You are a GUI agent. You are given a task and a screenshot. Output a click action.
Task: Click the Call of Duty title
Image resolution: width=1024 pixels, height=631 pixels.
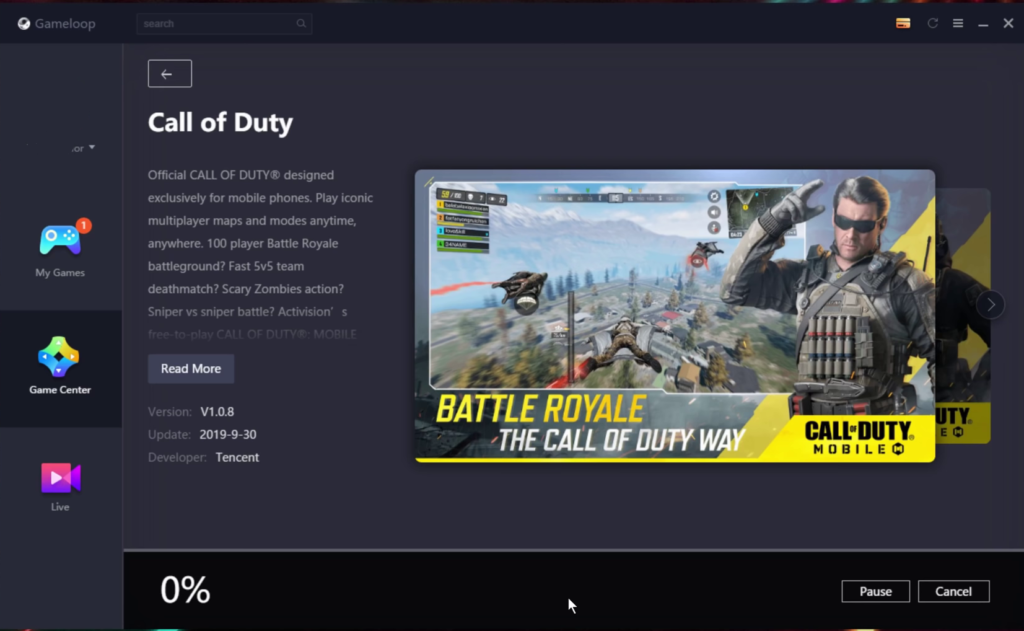220,122
